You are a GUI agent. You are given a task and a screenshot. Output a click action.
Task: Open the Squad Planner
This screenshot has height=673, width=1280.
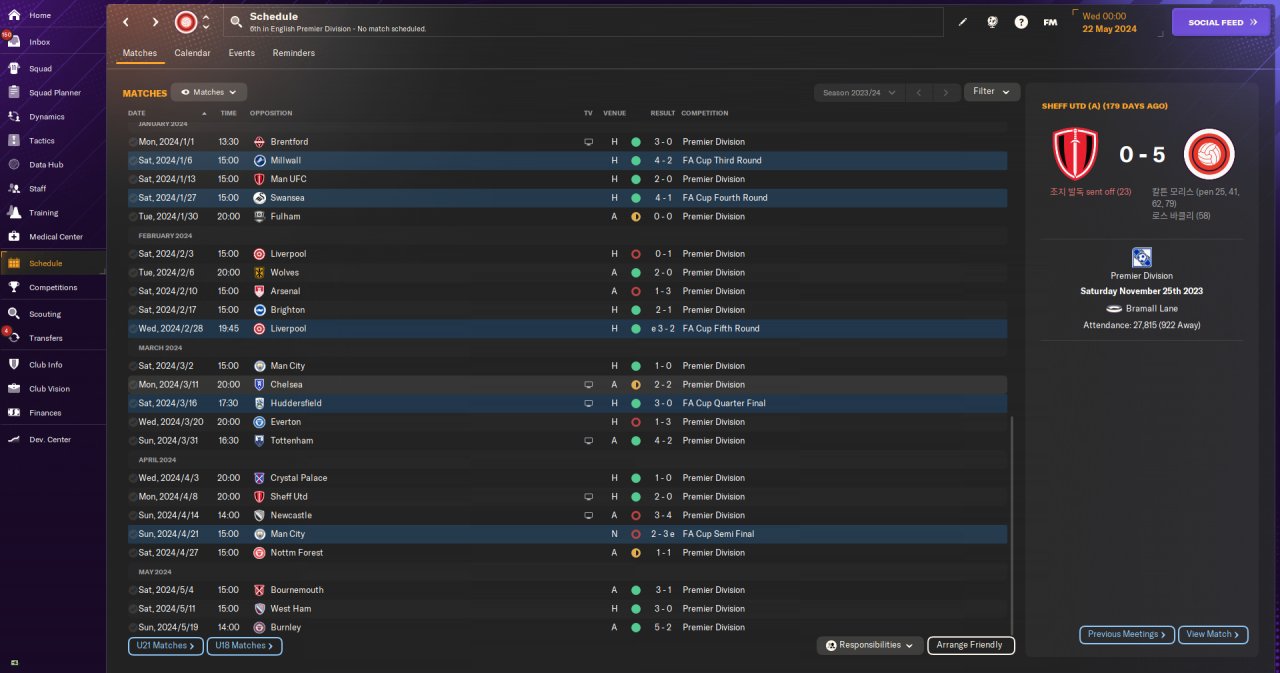coord(55,93)
